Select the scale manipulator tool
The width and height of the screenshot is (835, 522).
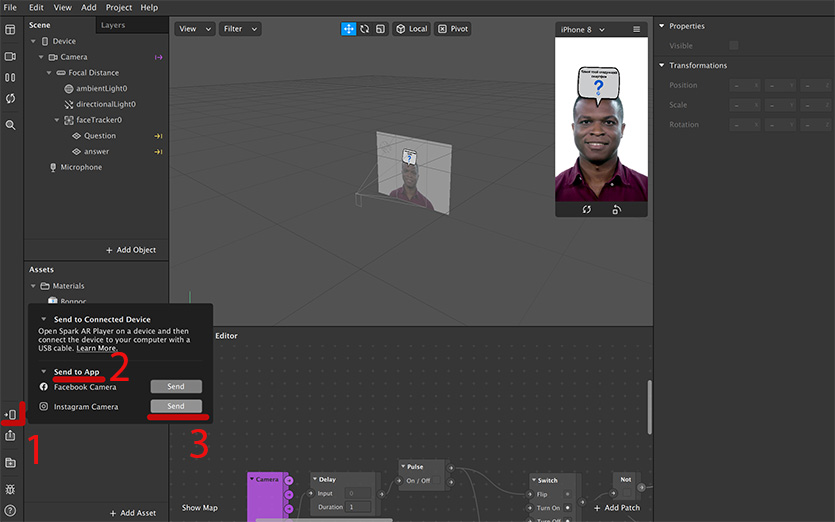pyautogui.click(x=380, y=29)
